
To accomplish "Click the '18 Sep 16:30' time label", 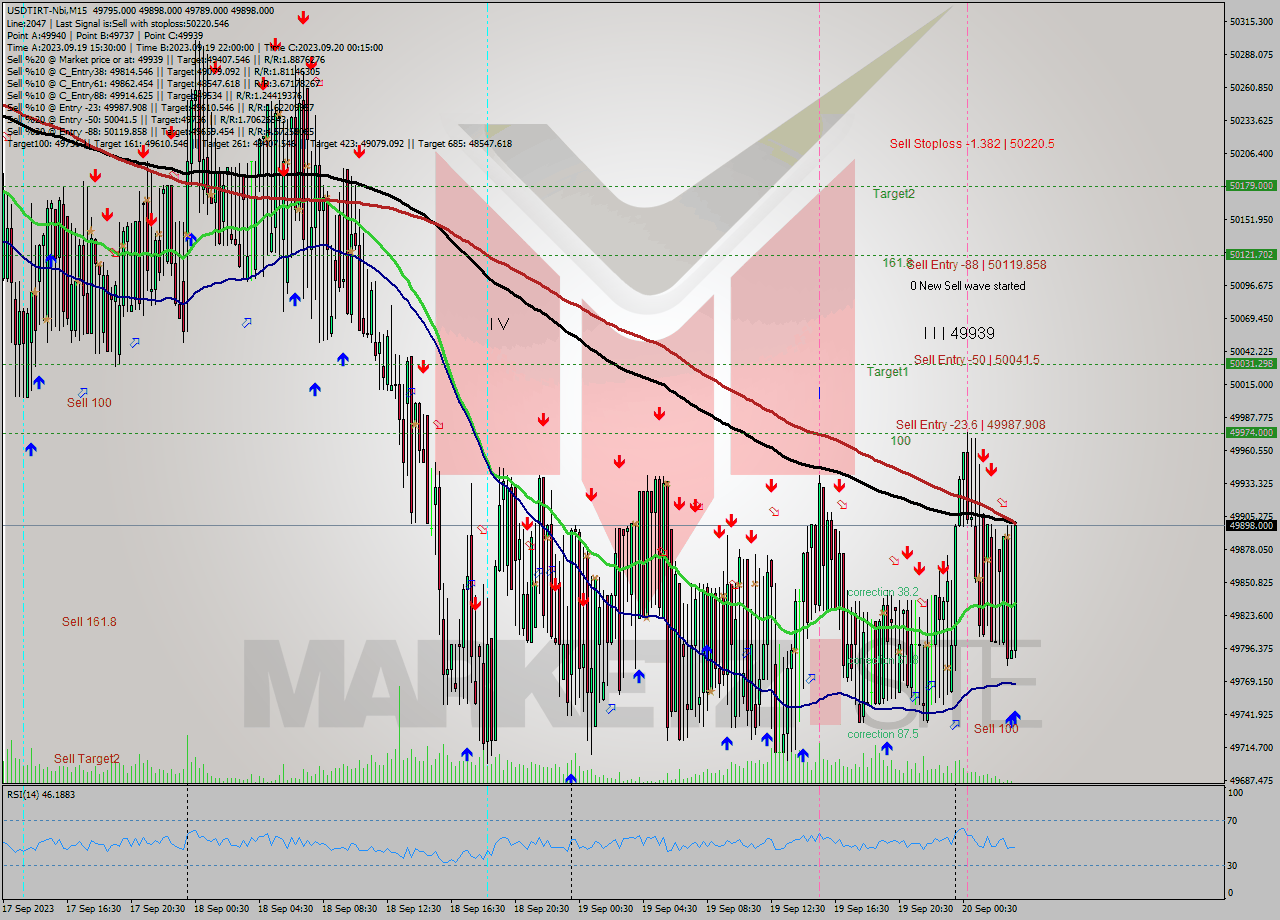I will 477,909.
